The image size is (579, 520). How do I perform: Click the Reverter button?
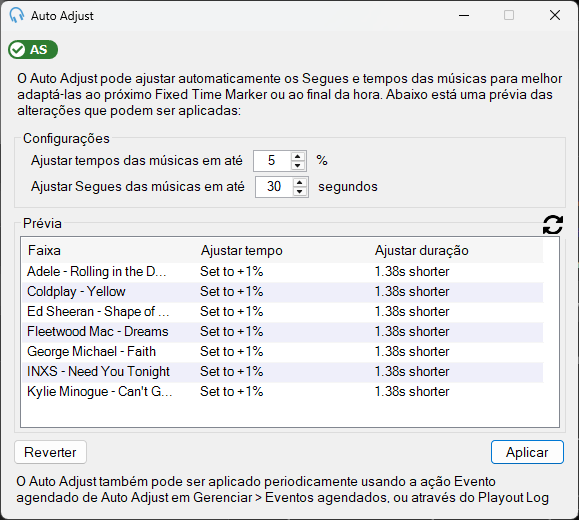pos(50,452)
